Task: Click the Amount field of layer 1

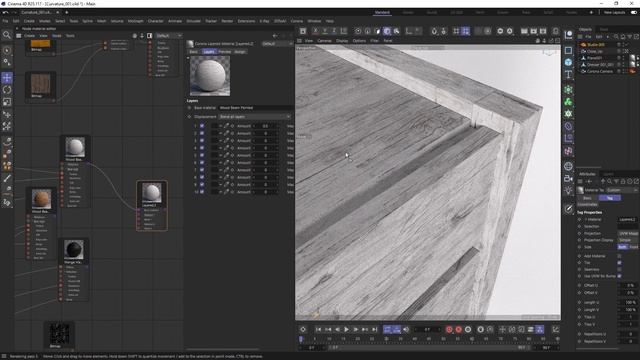Action: click(265, 126)
